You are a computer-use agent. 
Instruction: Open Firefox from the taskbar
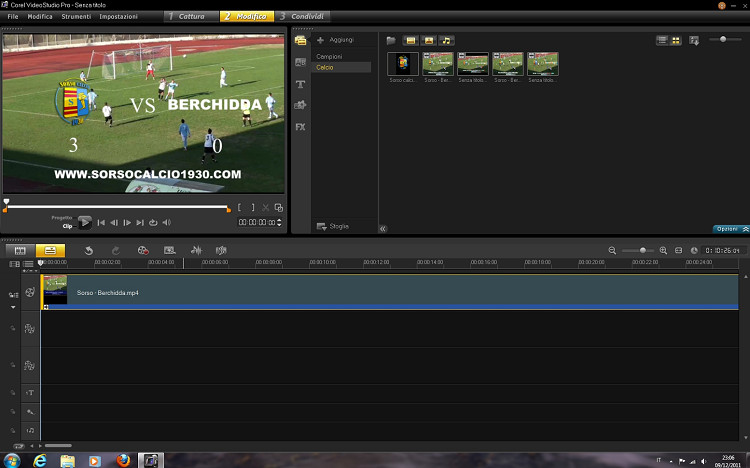tap(123, 460)
